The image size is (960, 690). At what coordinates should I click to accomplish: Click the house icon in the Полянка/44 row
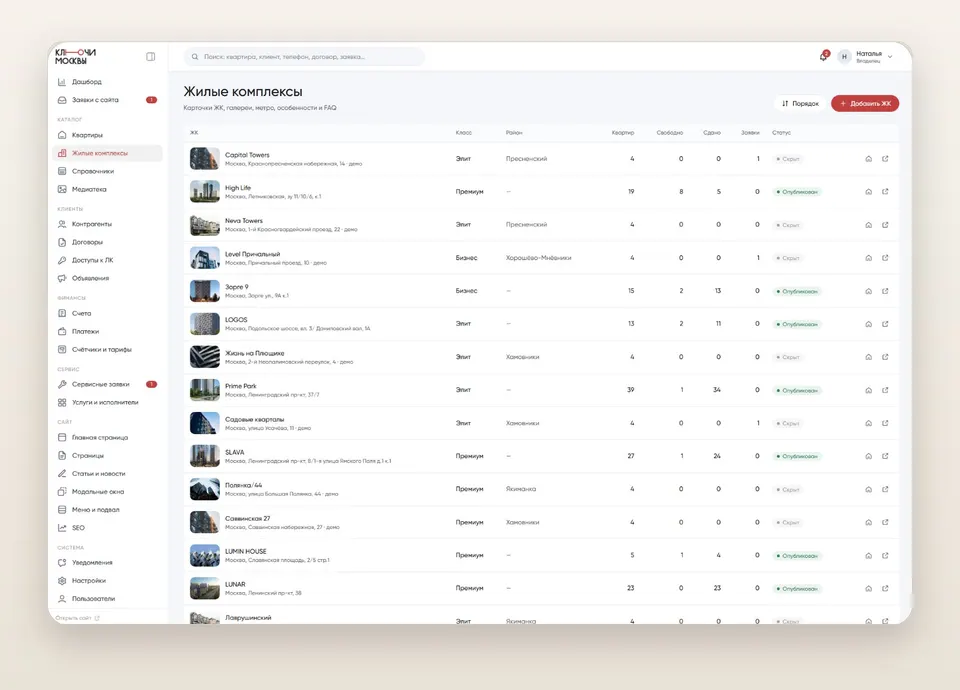[868, 490]
